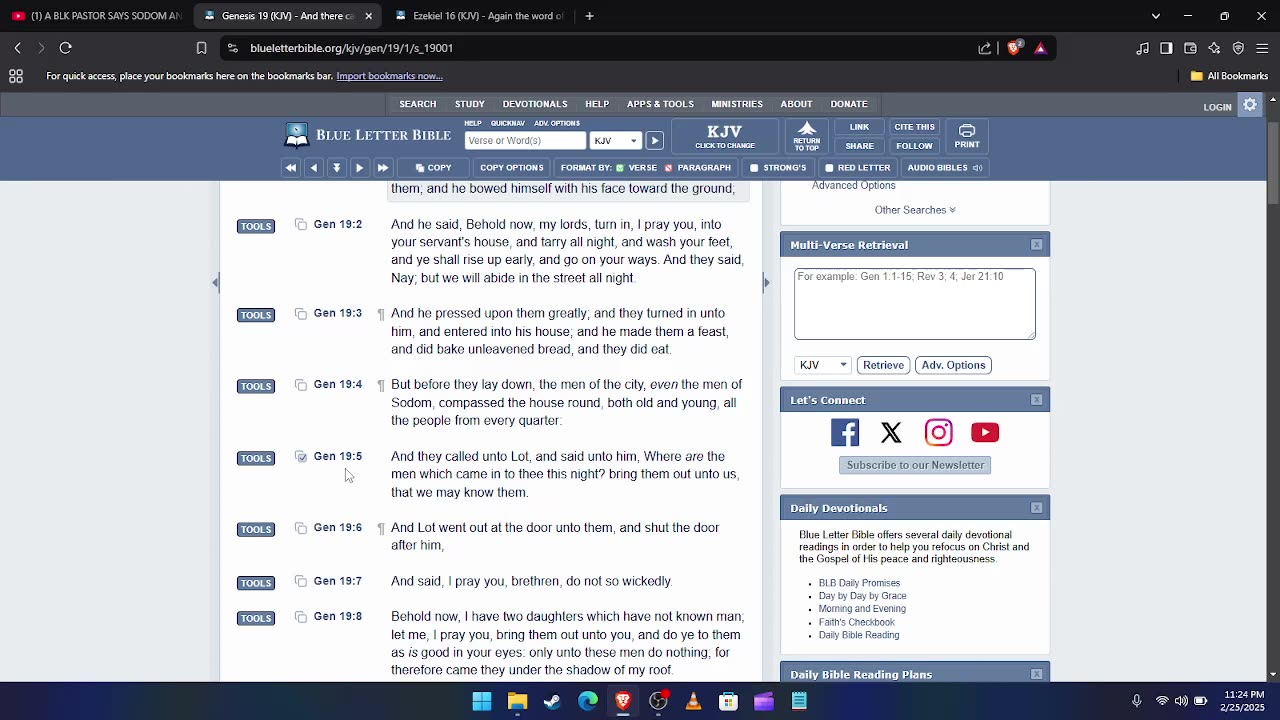This screenshot has width=1280, height=720.
Task: Open the Apps & Tools menu
Action: click(x=660, y=104)
